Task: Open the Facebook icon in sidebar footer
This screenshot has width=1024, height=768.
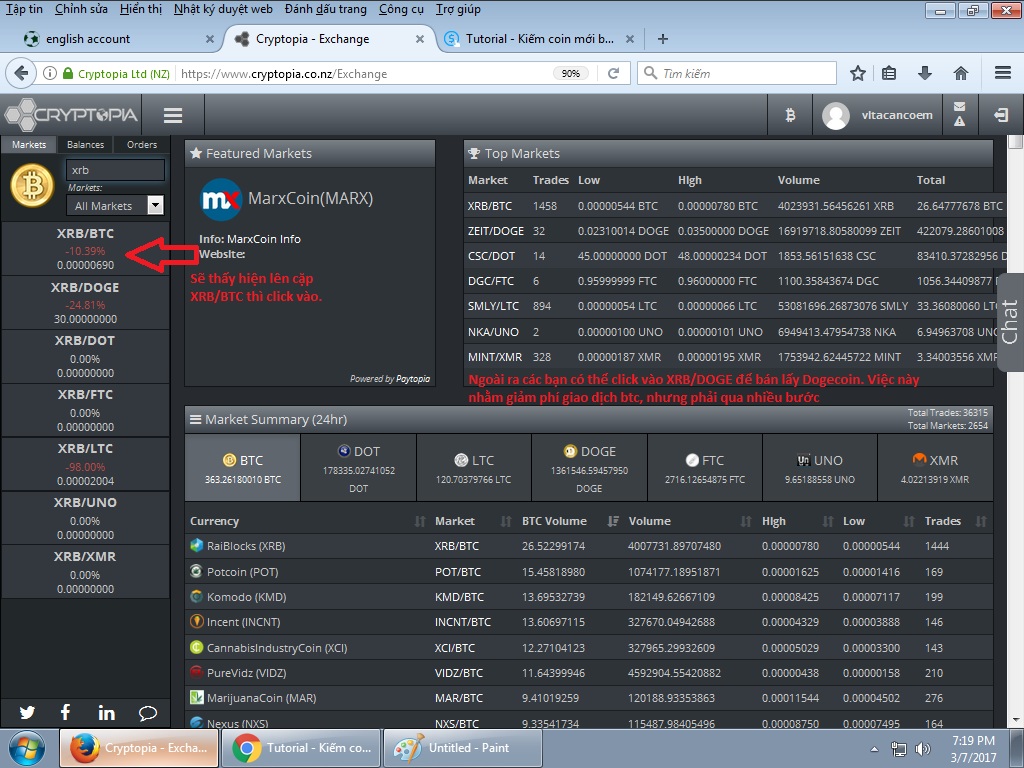Action: tap(65, 712)
